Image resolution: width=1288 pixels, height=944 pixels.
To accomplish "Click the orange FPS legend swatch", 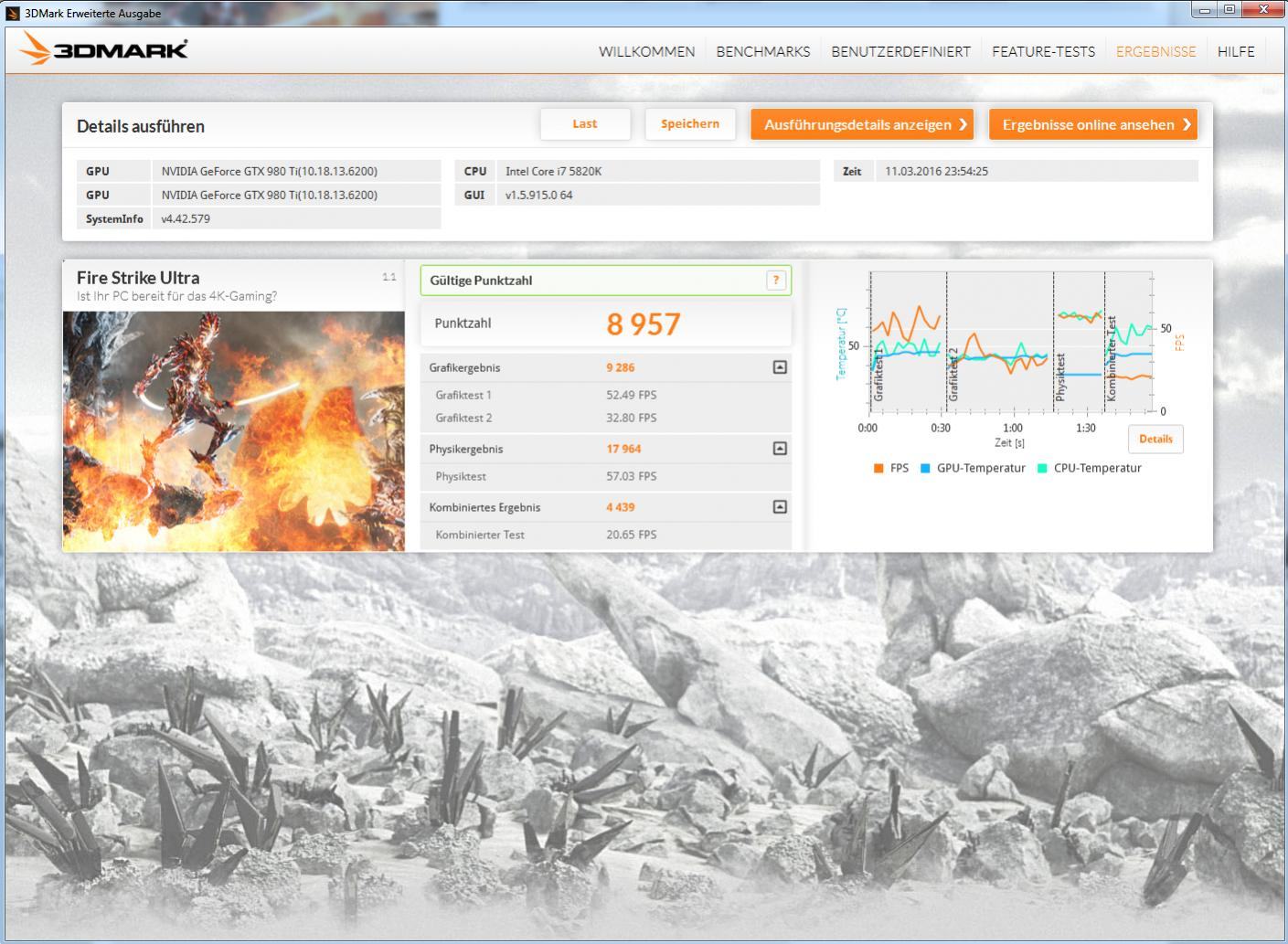I will [x=878, y=468].
